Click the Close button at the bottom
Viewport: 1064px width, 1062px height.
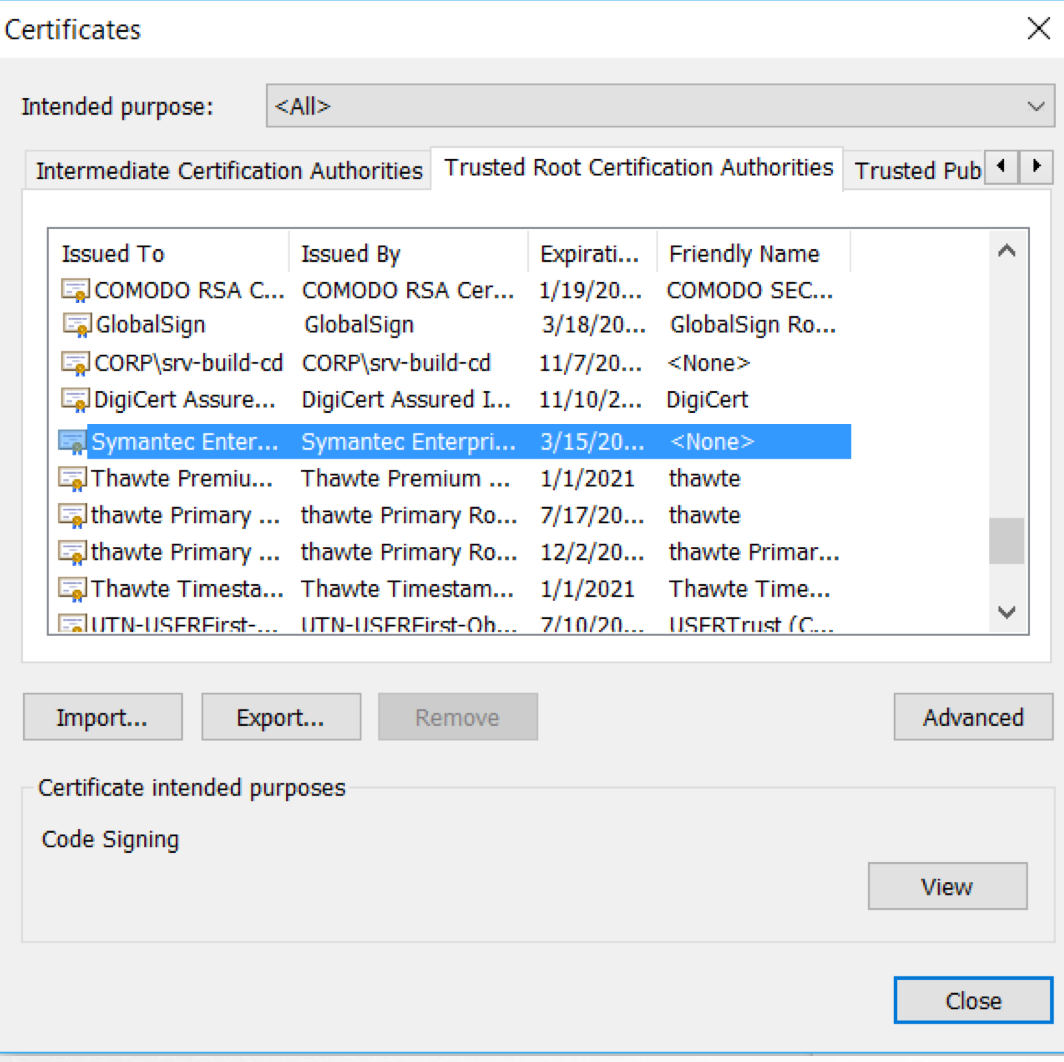click(x=973, y=1000)
